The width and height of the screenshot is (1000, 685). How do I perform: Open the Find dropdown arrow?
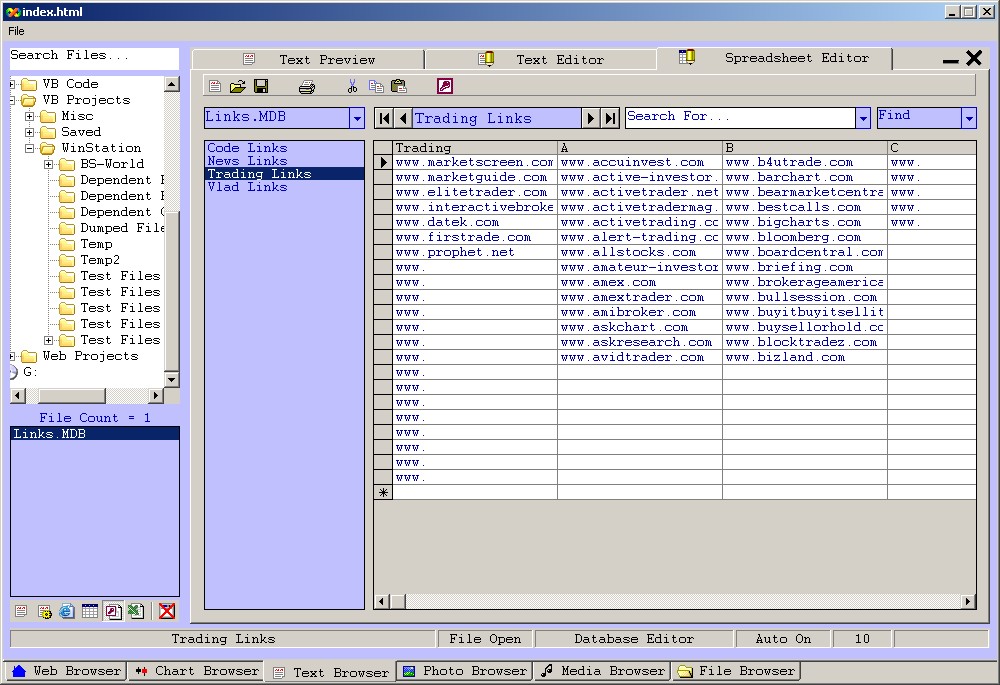(969, 118)
